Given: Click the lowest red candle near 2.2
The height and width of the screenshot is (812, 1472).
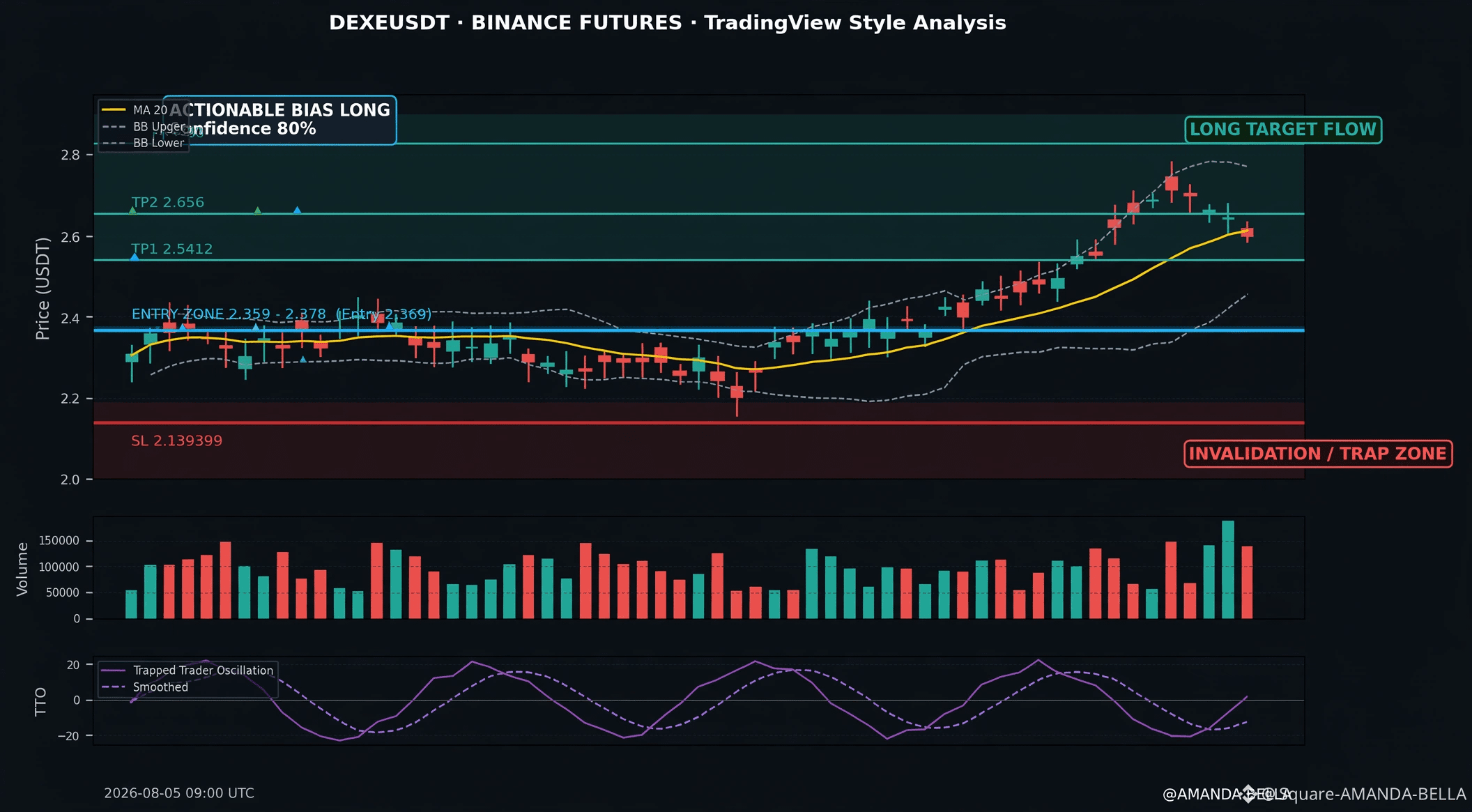Looking at the screenshot, I should 737,392.
